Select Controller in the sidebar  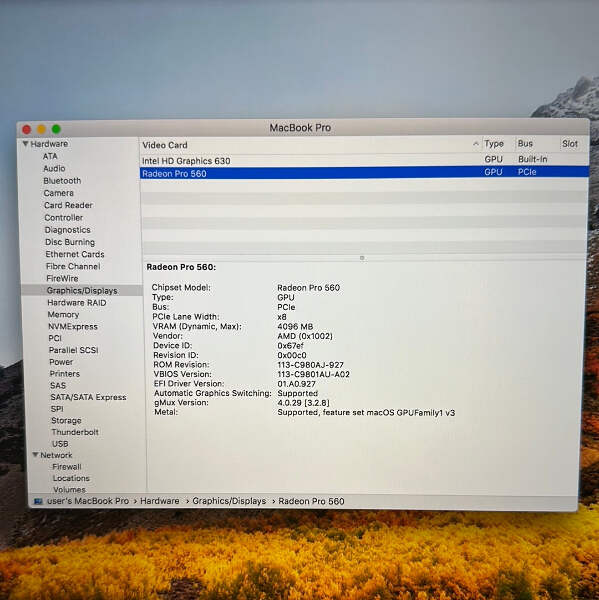pos(64,217)
